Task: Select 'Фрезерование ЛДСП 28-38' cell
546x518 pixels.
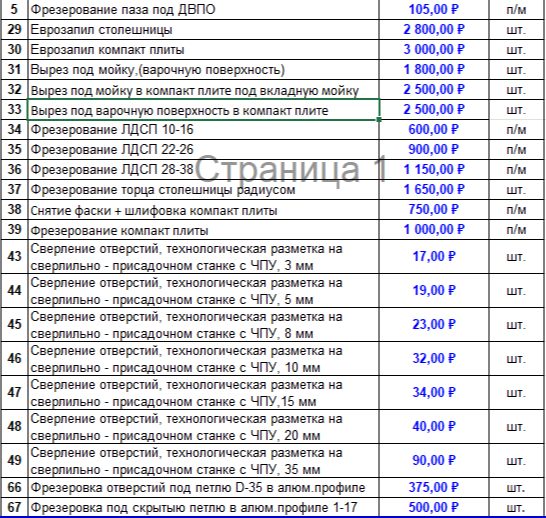Action: (203, 170)
